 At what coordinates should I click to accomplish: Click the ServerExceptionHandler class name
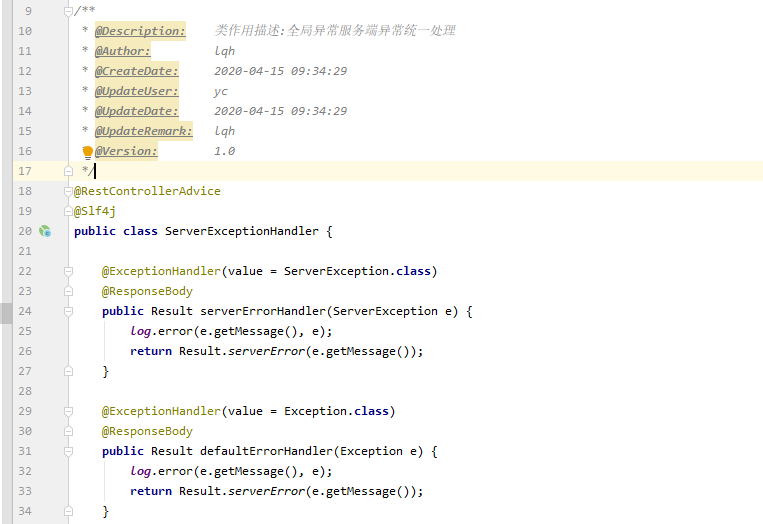tap(241, 231)
